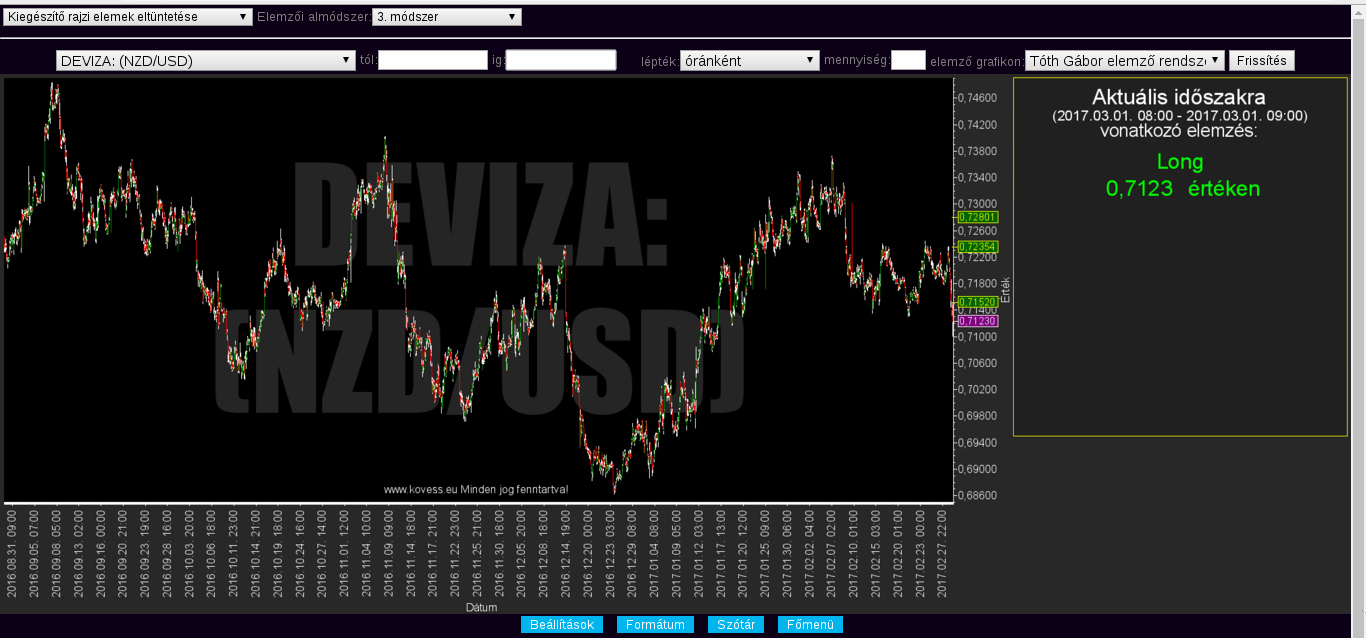Click the 'mennyiség' quantity input box
Screen dimensions: 1366x638
click(908, 61)
